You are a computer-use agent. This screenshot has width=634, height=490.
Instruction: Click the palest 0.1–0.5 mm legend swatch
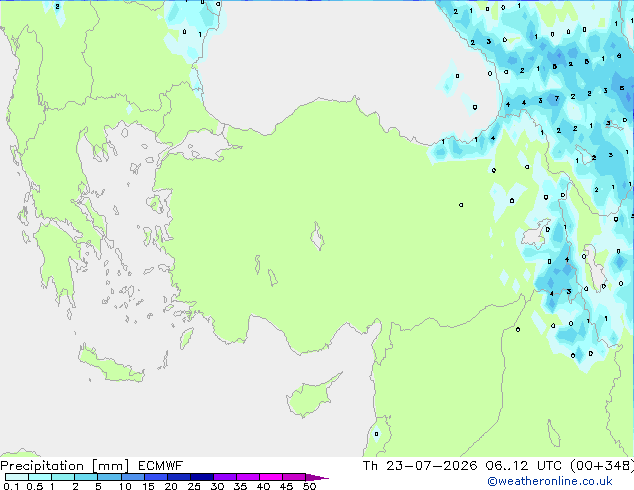tap(17, 477)
